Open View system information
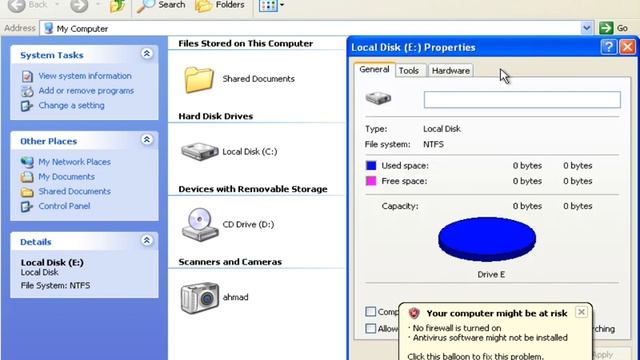This screenshot has height=360, width=640. tap(85, 76)
